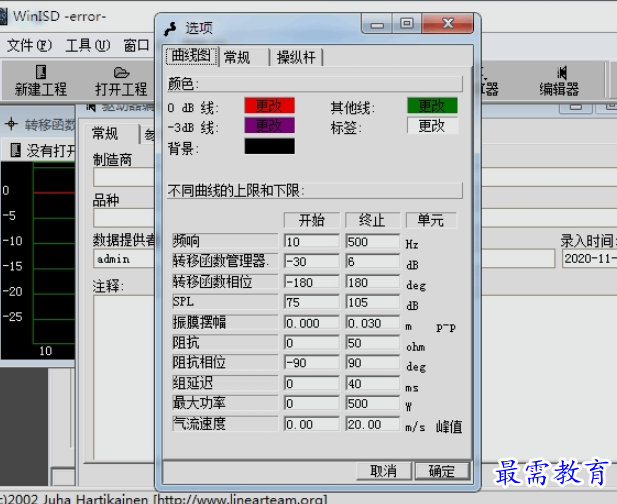Click the SPL end field 105
Viewport: 617px width, 504px height.
[372, 302]
